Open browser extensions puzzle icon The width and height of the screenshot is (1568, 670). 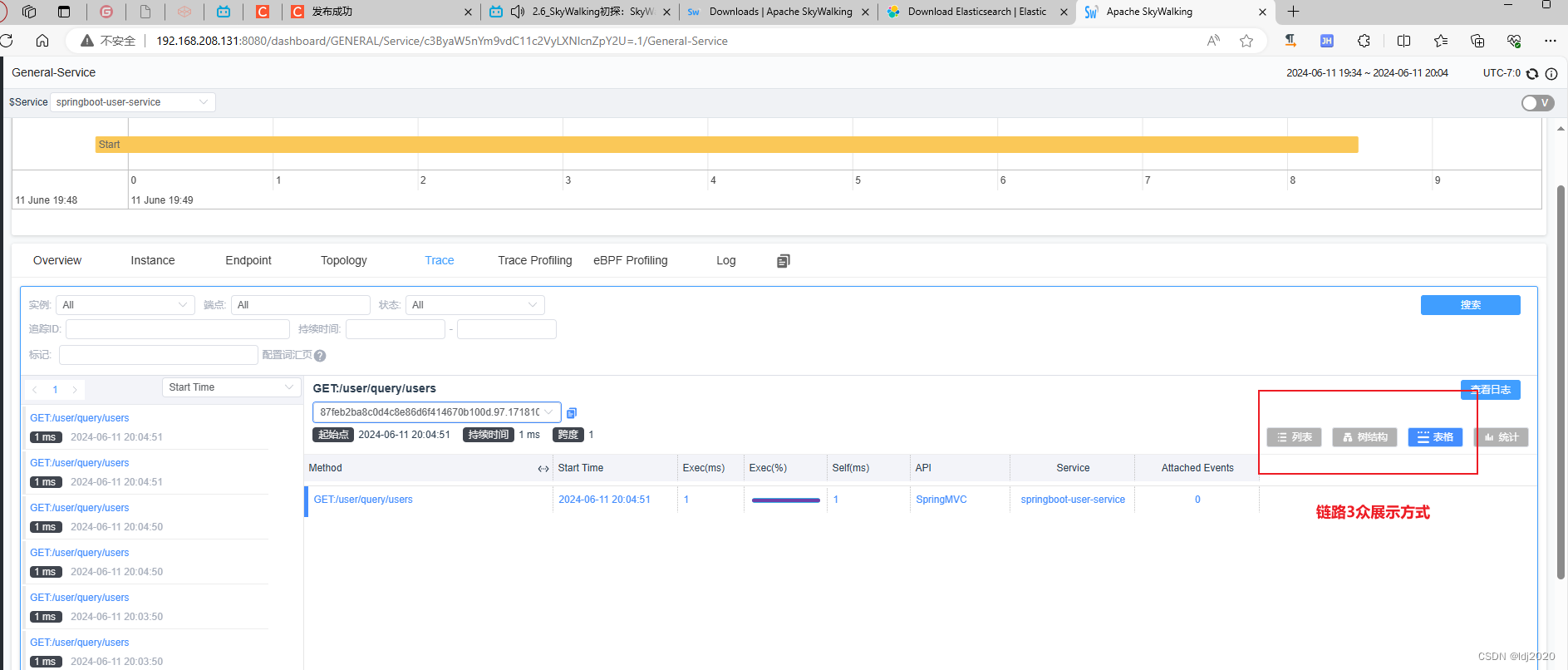(1364, 41)
